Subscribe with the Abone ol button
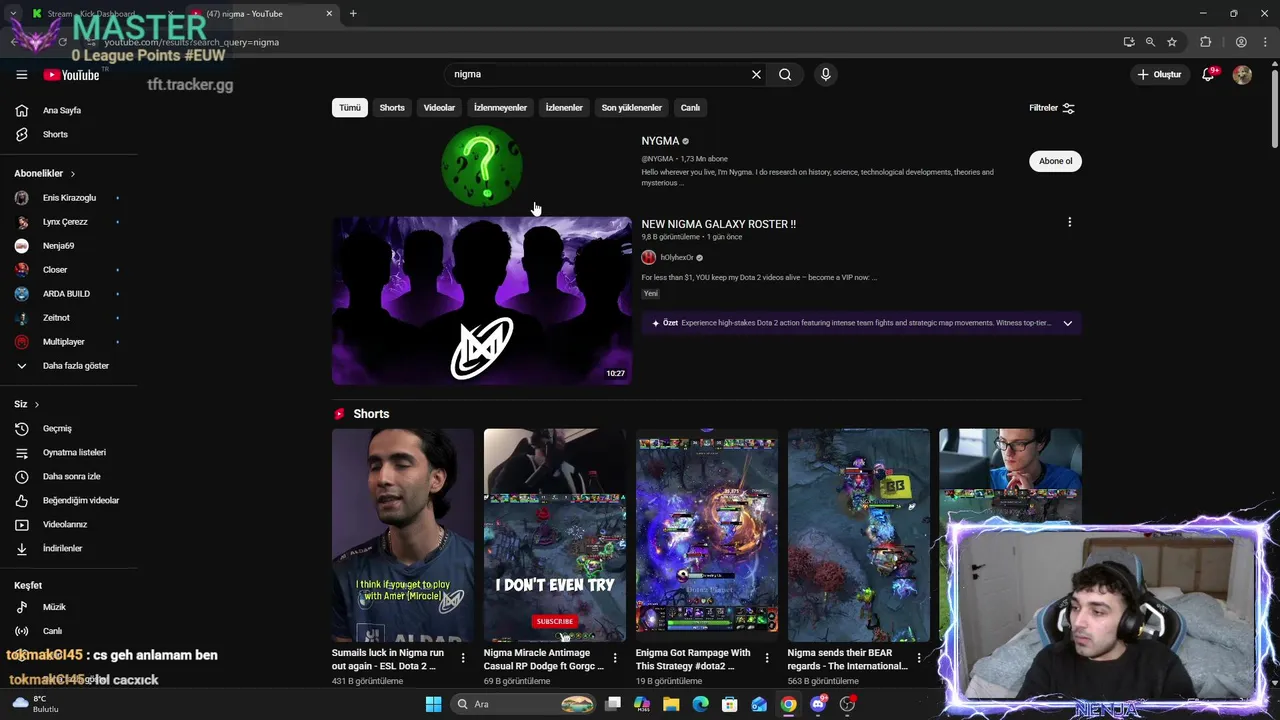Screen dimensions: 1280x720 coord(1055,161)
